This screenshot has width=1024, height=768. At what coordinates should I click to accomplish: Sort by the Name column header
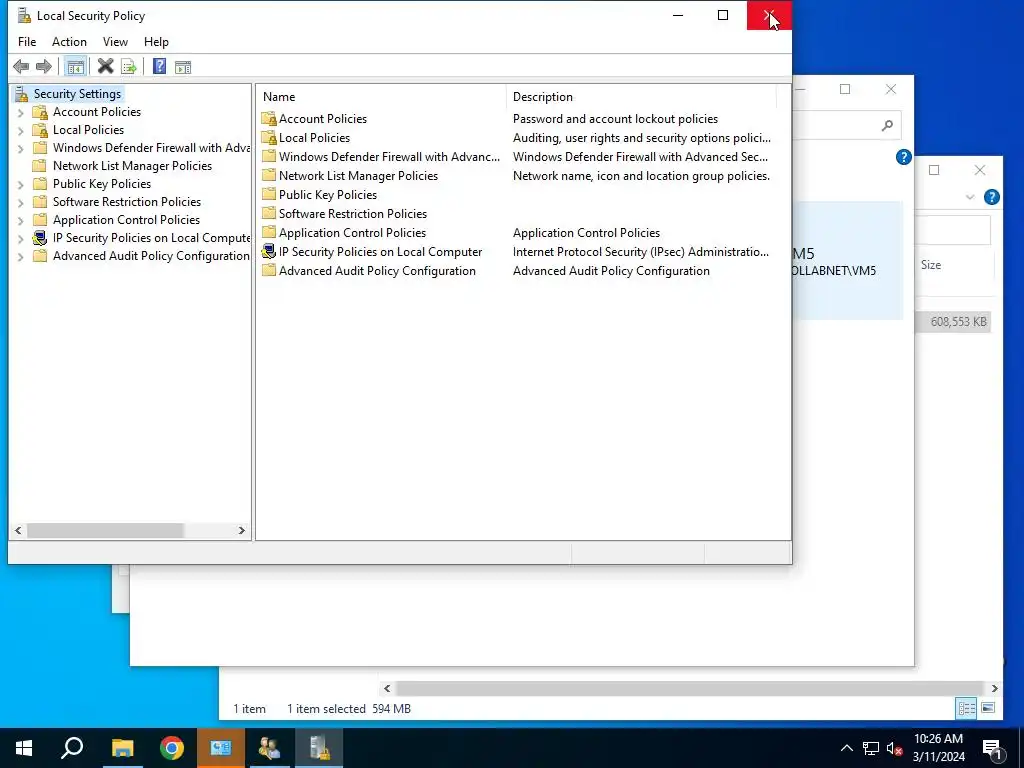pos(381,97)
